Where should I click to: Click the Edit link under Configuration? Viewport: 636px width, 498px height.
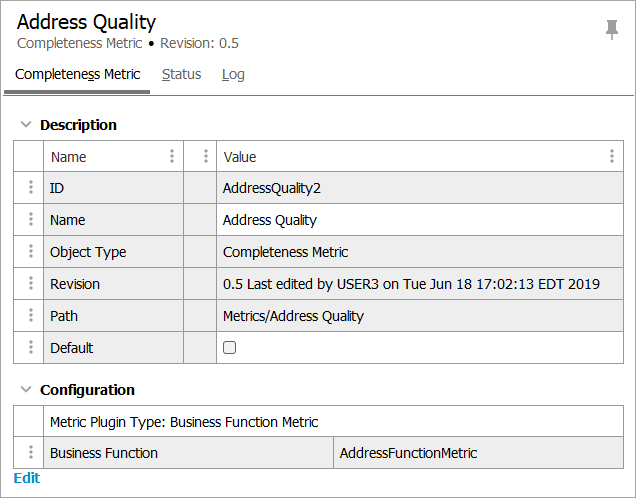(27, 478)
